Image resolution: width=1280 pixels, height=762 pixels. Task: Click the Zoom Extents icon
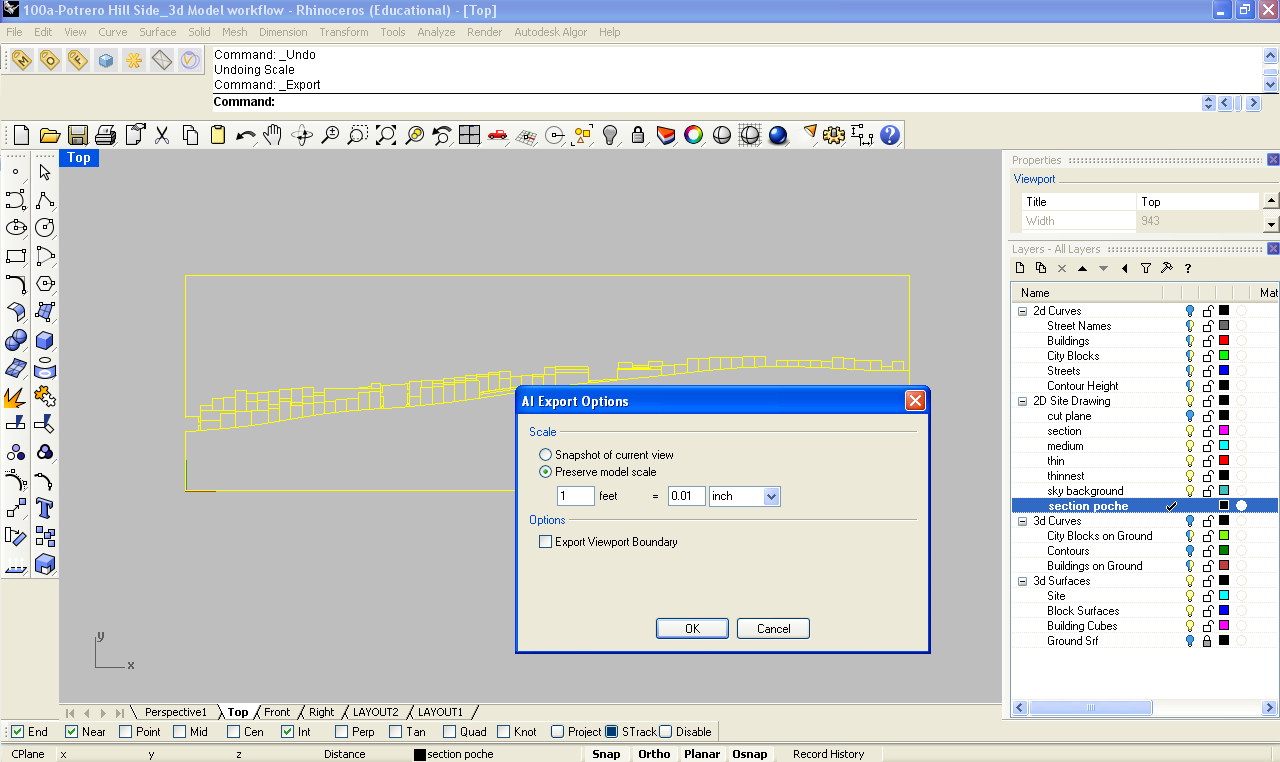385,135
